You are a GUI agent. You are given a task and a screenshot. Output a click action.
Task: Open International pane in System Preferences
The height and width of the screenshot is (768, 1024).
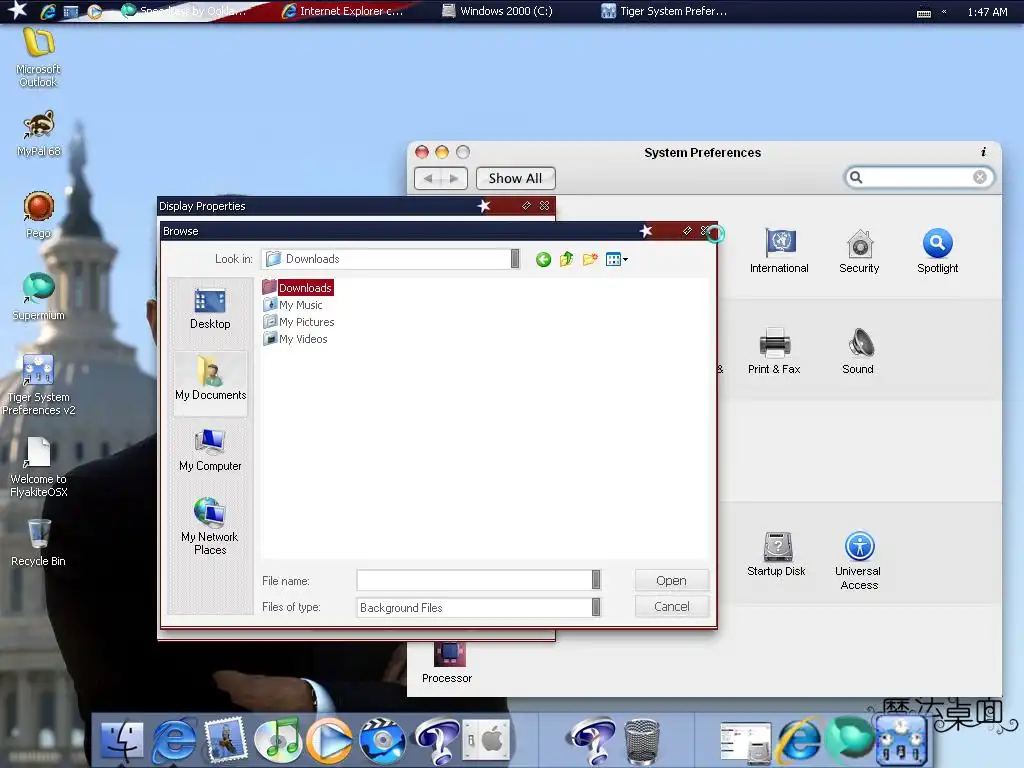[x=779, y=251]
